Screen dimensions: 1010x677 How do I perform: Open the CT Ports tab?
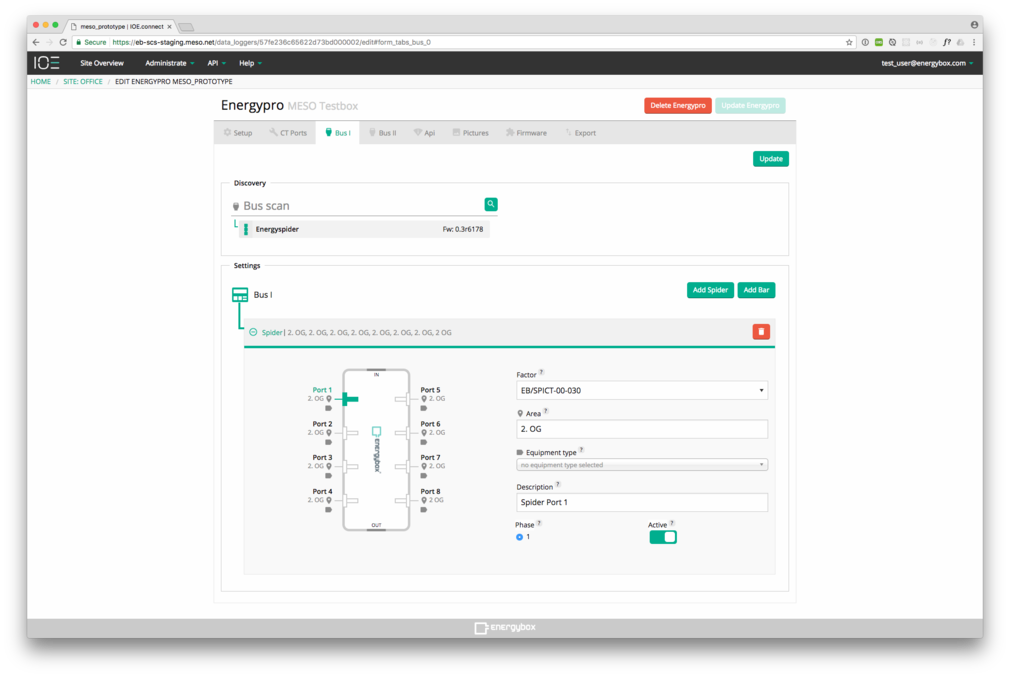[288, 133]
